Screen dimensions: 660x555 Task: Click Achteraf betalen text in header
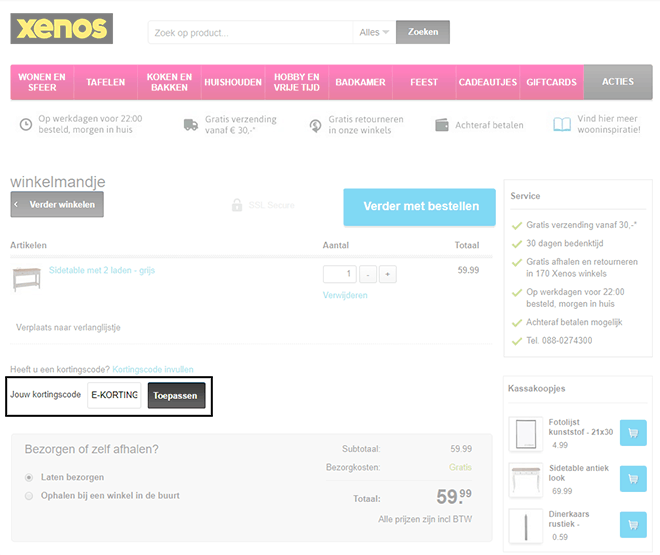489,125
